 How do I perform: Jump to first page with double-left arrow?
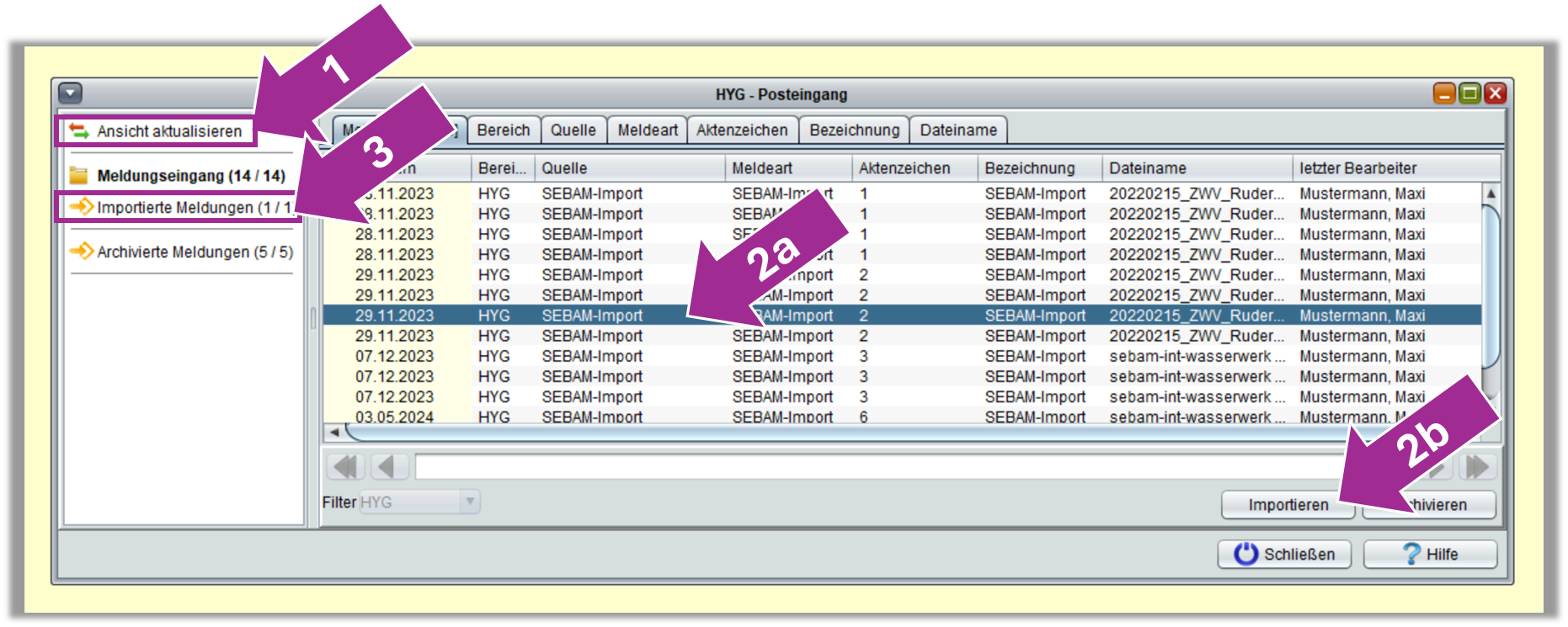tap(345, 466)
